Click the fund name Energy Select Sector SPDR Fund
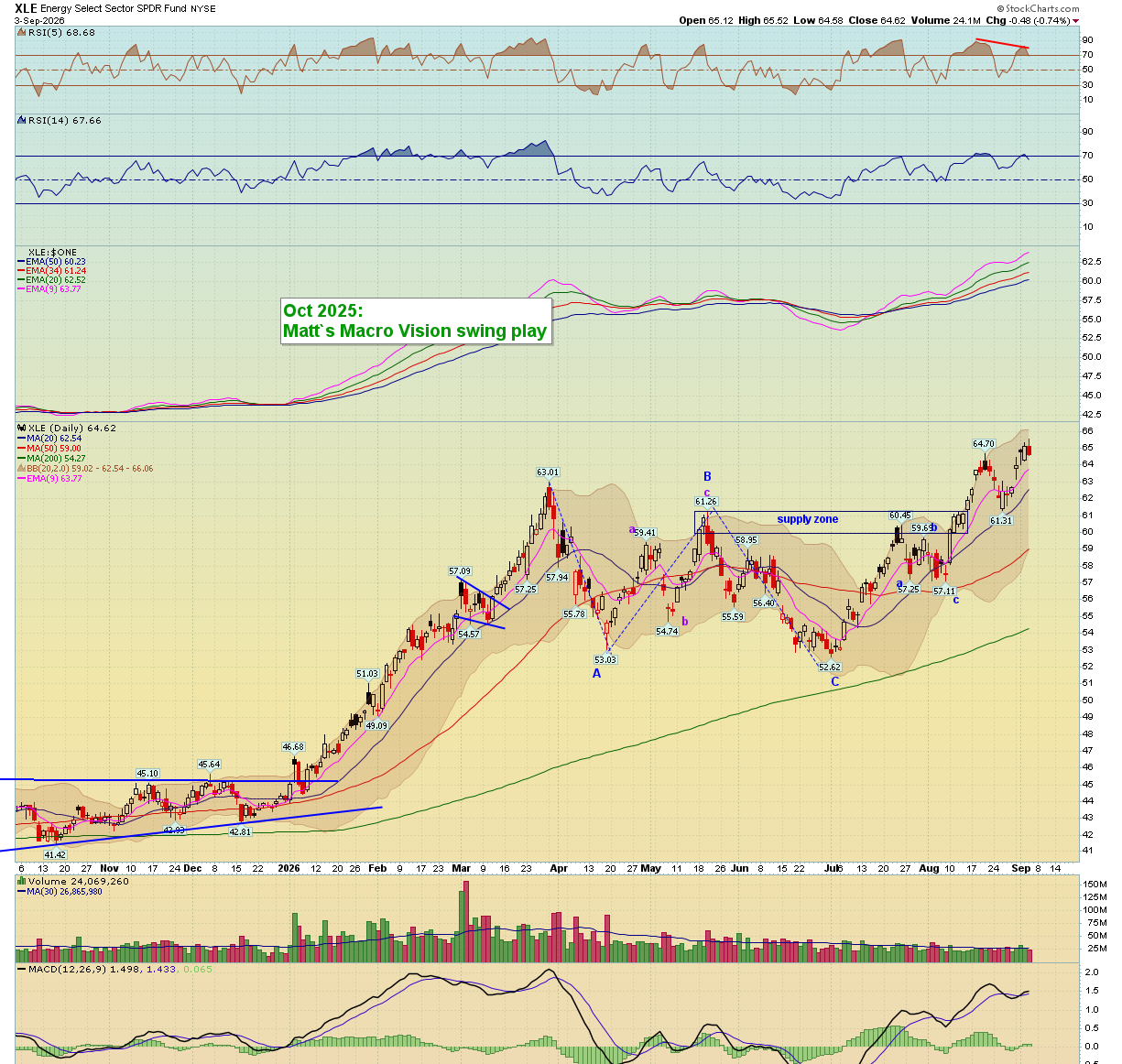This screenshot has width=1122, height=1064. pos(114,8)
